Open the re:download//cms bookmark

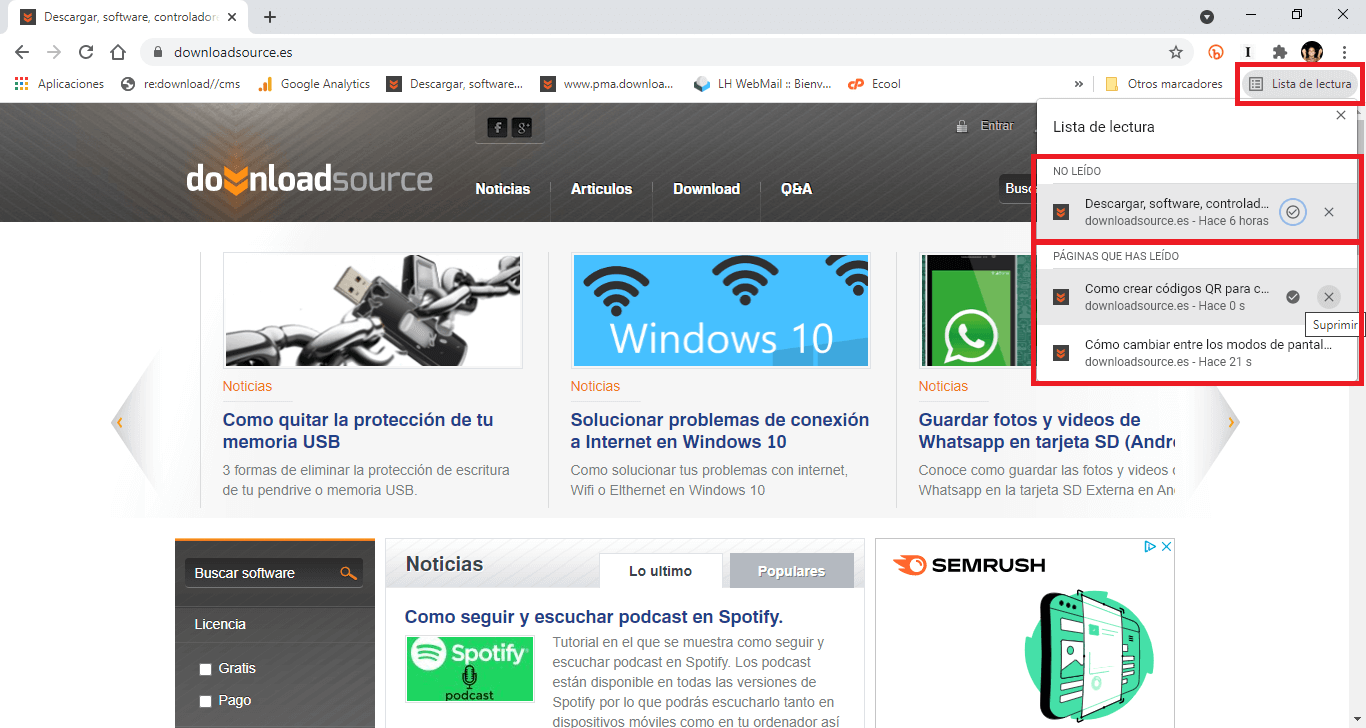pos(180,84)
